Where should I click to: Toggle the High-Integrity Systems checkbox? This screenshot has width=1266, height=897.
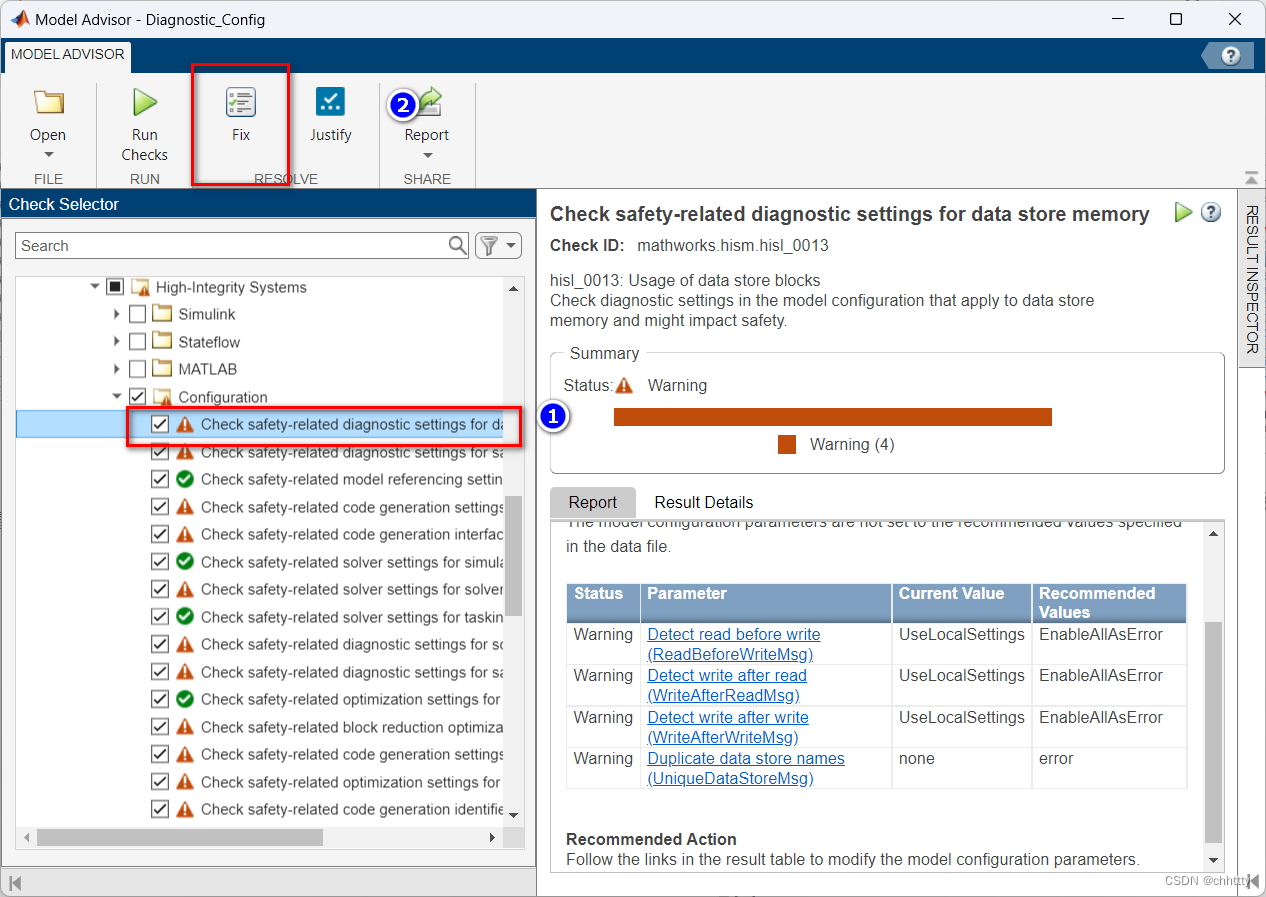click(115, 287)
